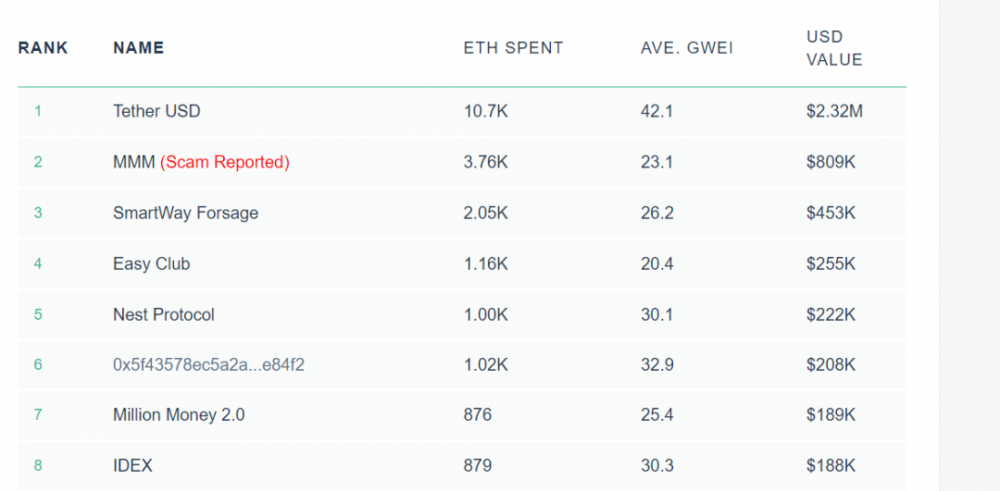Click the $453K USD value cell
Image resolution: width=1000 pixels, height=491 pixels.
(x=830, y=213)
